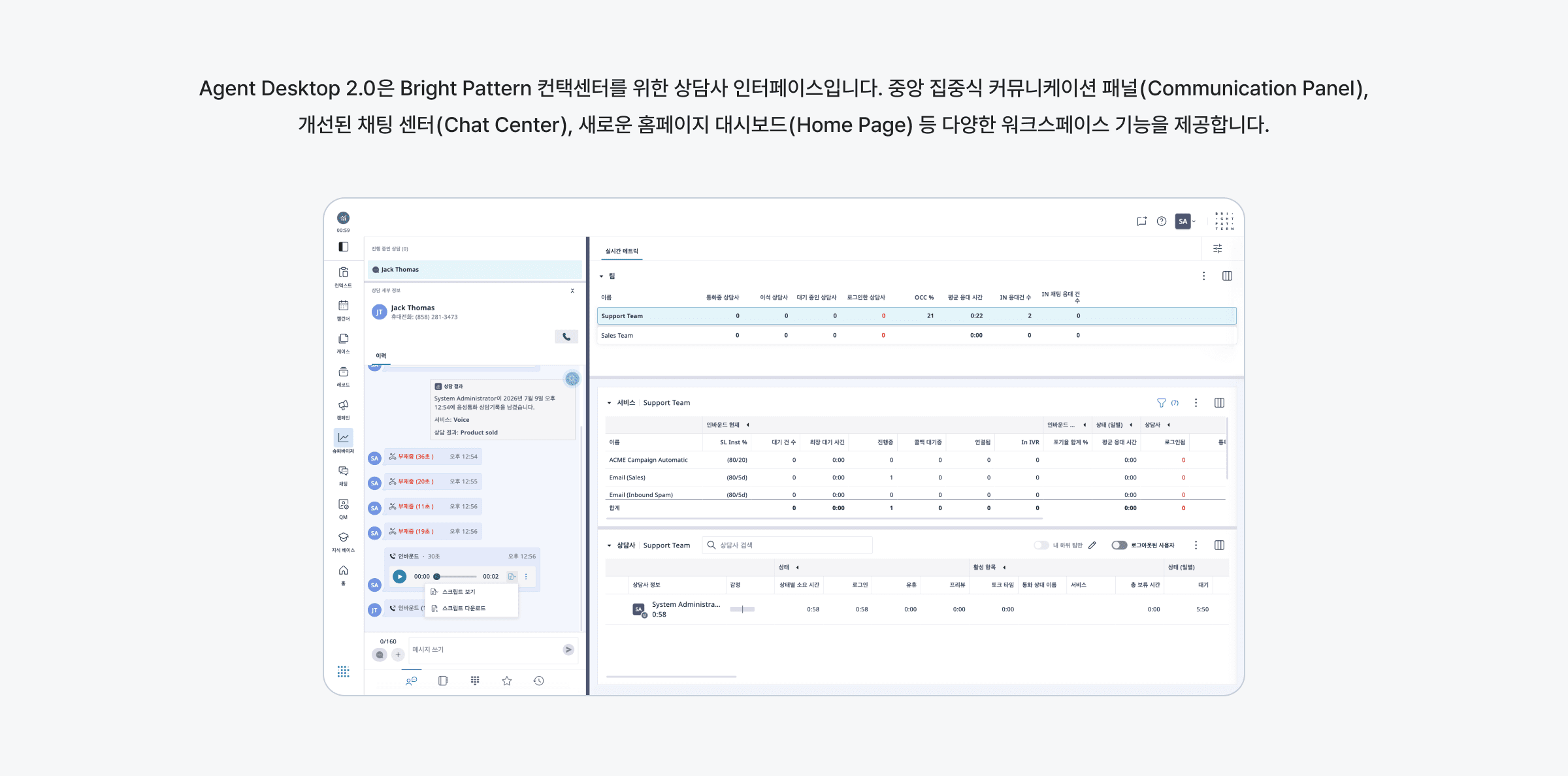Screen dimensions: 1568x776
Task: Open the 케이스 cases icon
Action: [343, 338]
